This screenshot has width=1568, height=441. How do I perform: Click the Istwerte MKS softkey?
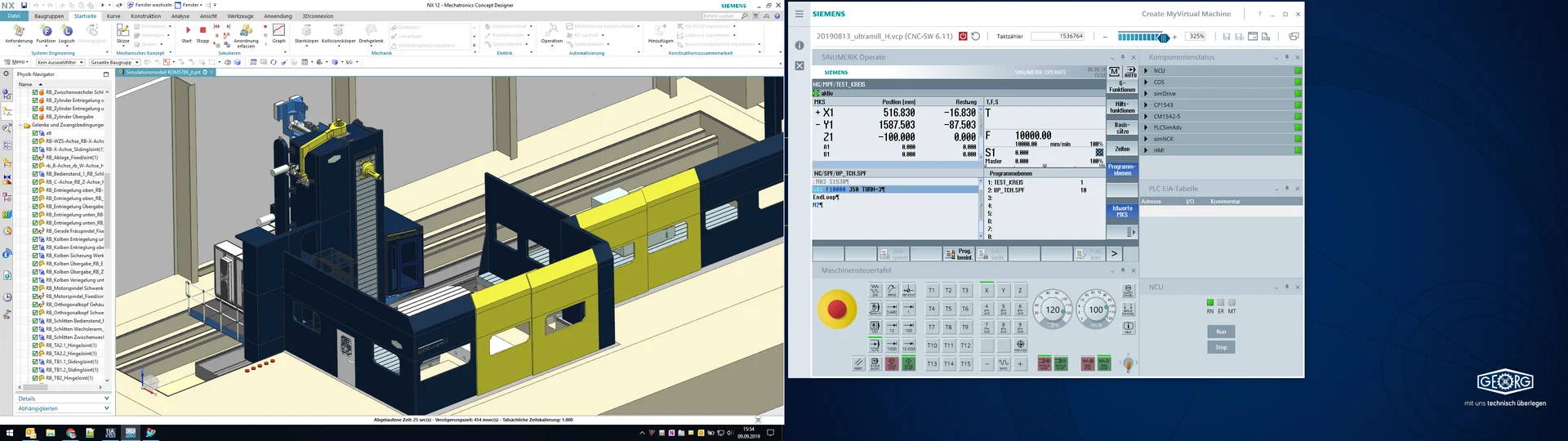coord(1122,212)
